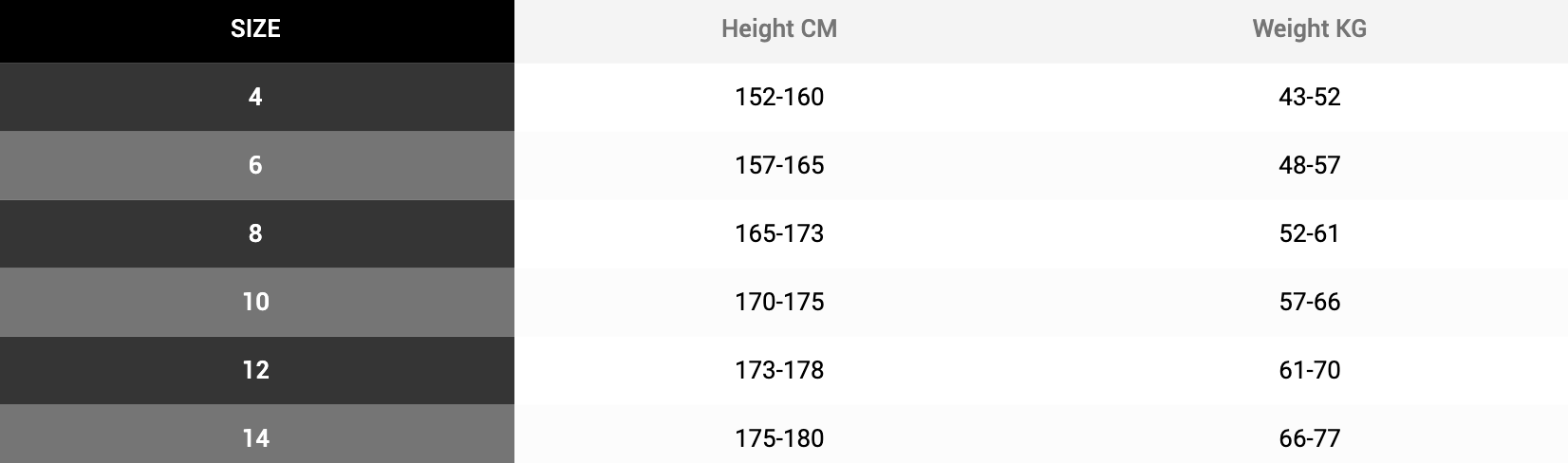The height and width of the screenshot is (463, 1568).
Task: Click the 48-57 weight cell
Action: pyautogui.click(x=1310, y=165)
